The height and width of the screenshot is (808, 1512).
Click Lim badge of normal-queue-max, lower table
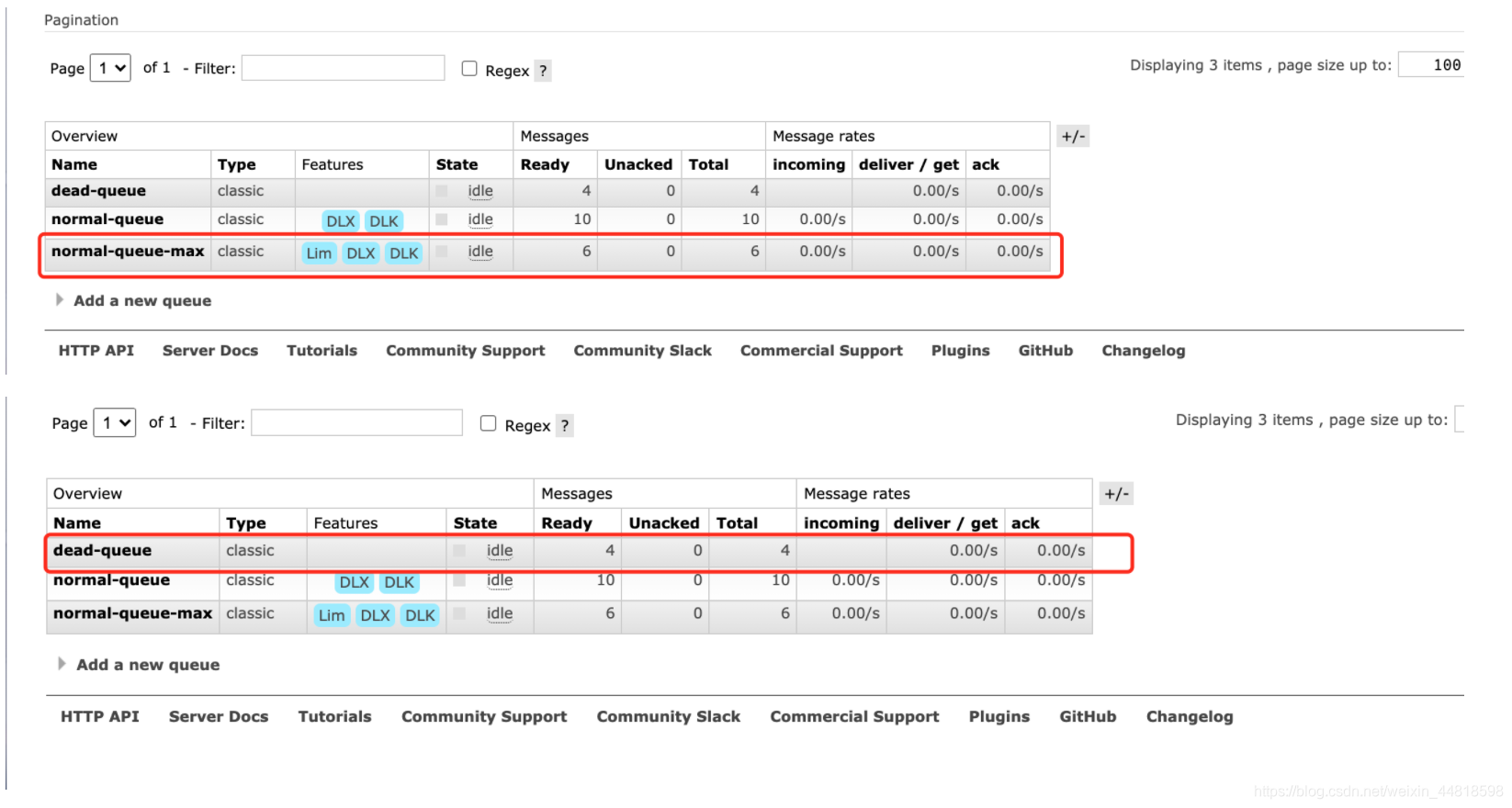point(332,615)
